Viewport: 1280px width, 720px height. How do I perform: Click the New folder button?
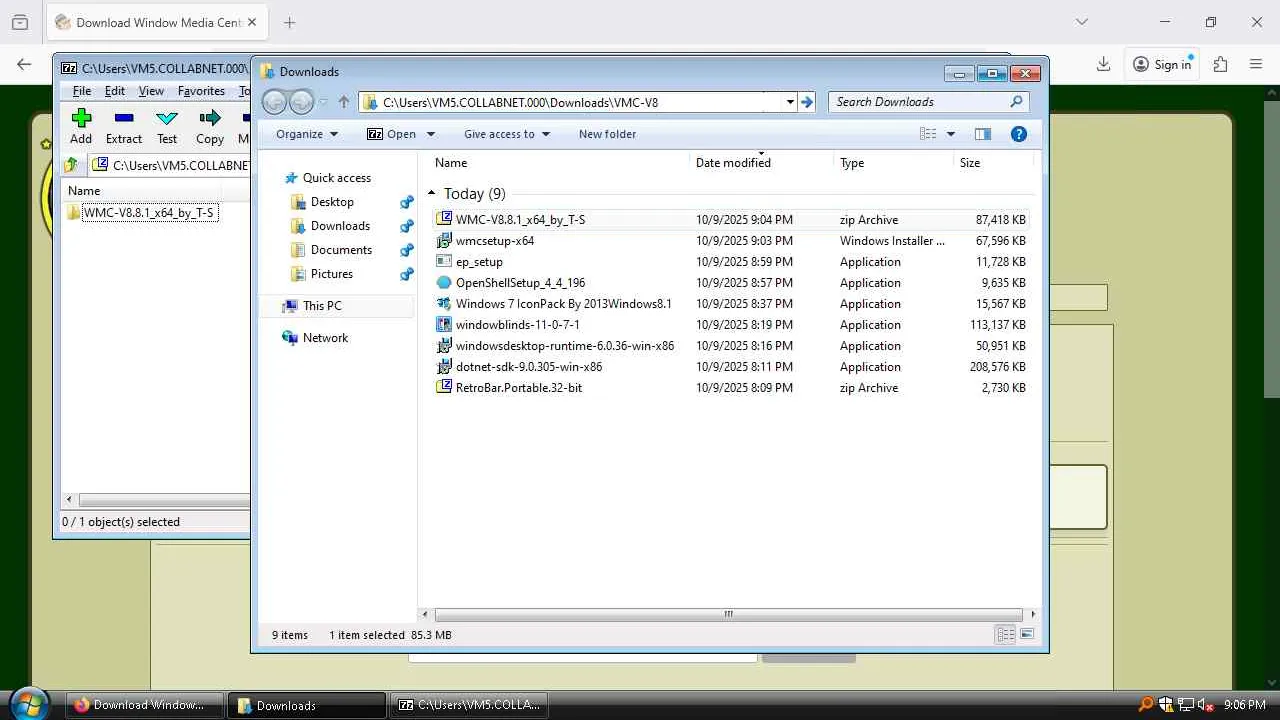coord(607,134)
